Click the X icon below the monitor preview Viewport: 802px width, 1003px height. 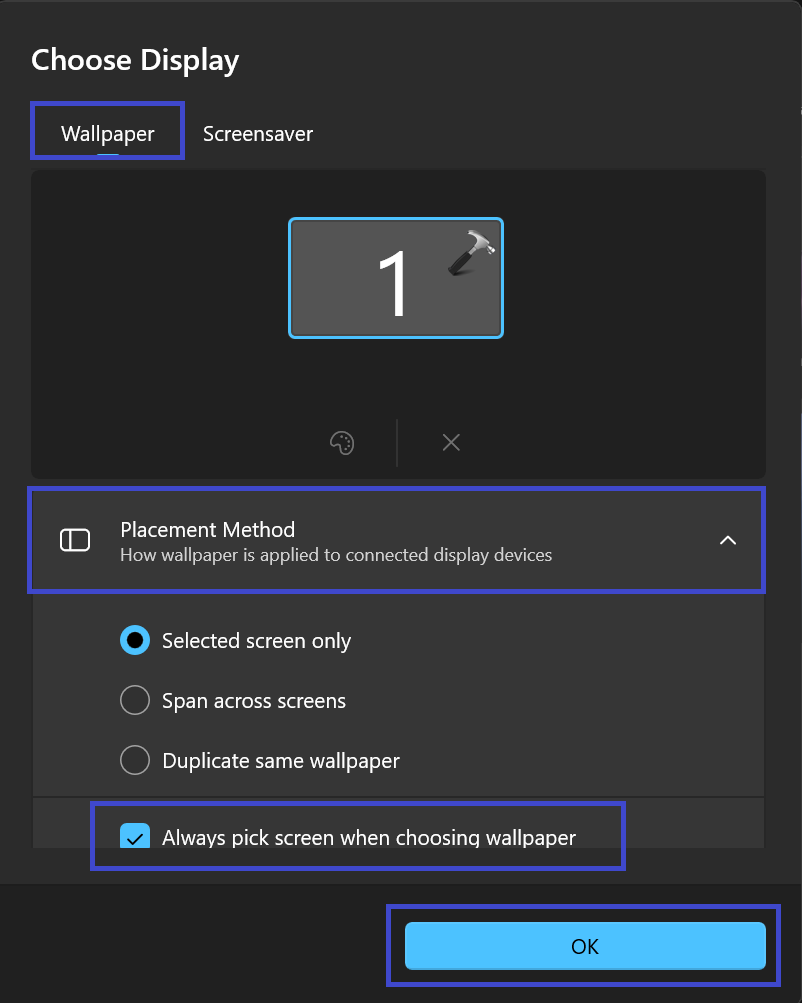click(451, 442)
